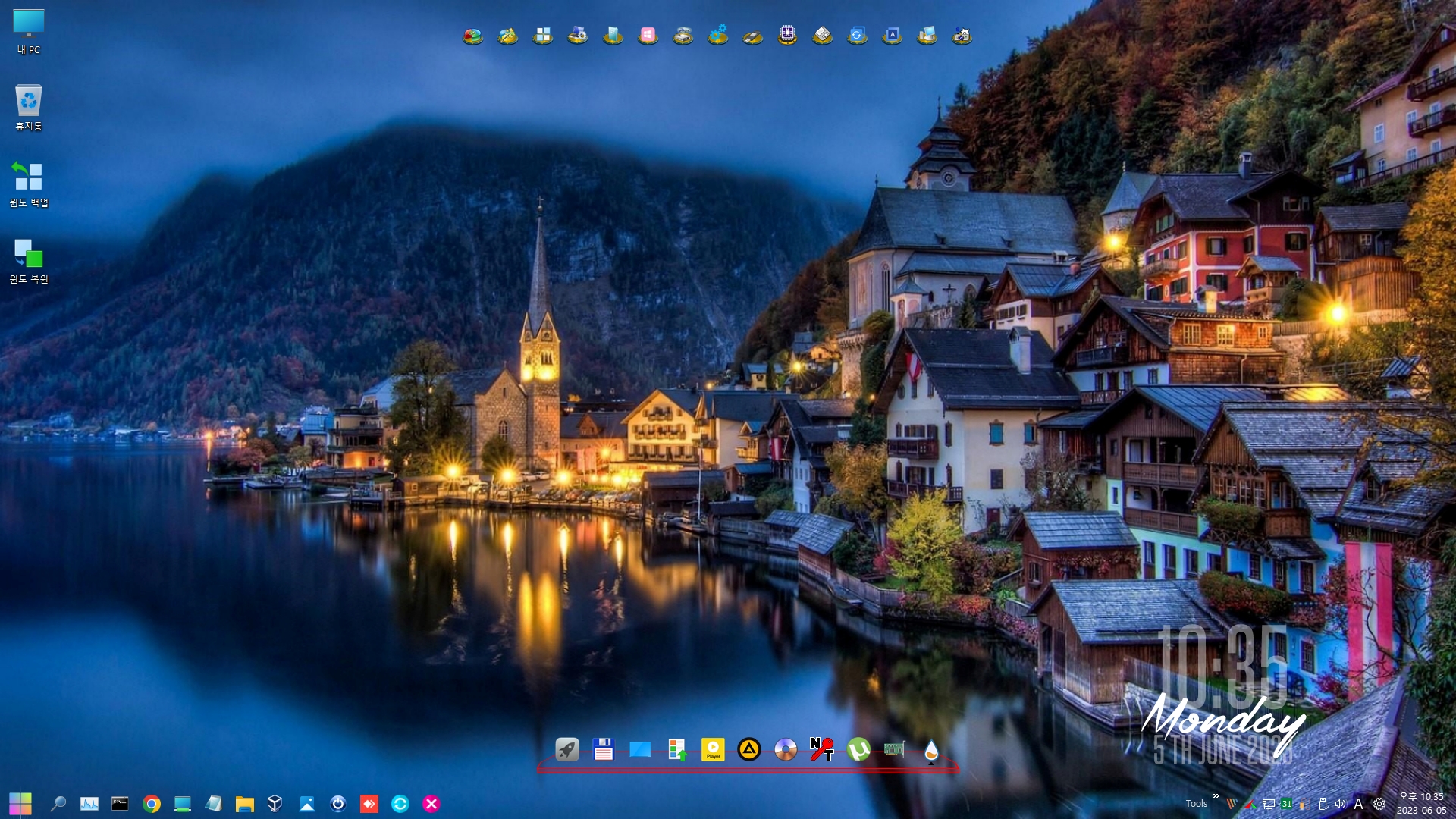Click the 10:35 Monday clock widget
Screen dimensions: 1456x819
tap(1222, 694)
